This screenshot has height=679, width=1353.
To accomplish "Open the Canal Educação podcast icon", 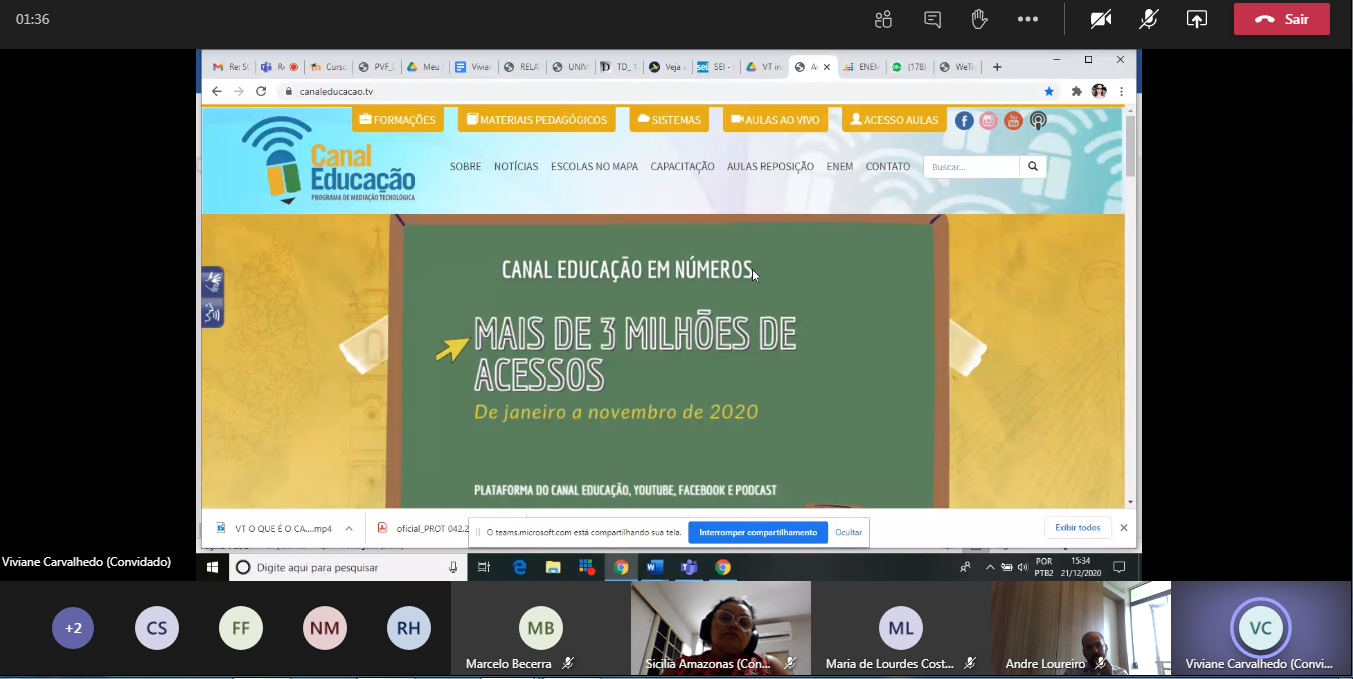I will 1038,121.
